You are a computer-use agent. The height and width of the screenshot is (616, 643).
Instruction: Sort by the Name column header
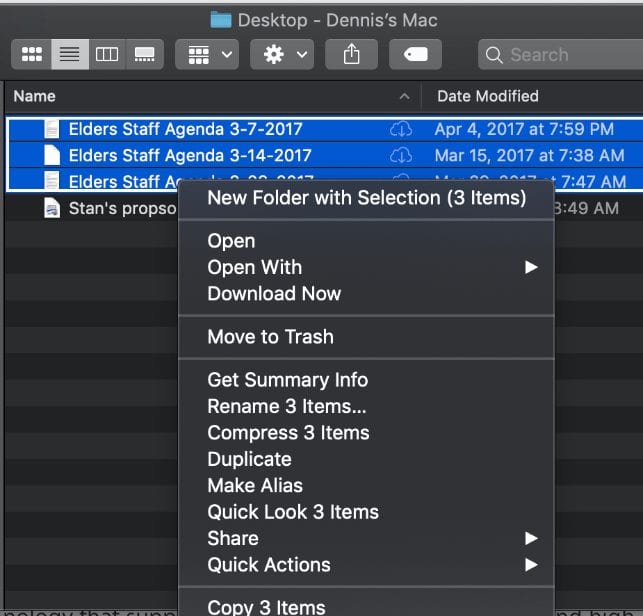pos(200,96)
